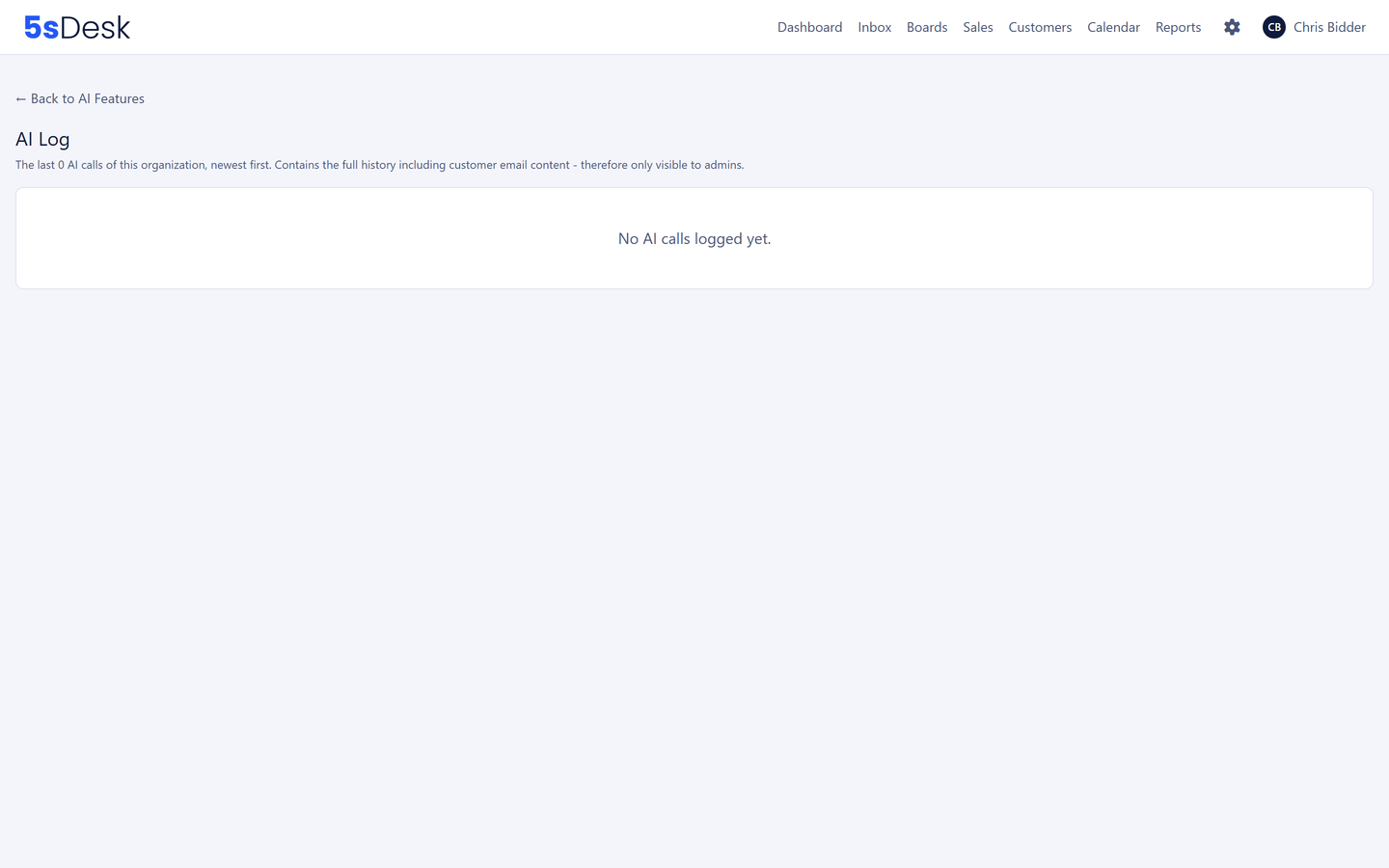Follow the Back to AI Features link
The image size is (1389, 868).
tap(80, 98)
